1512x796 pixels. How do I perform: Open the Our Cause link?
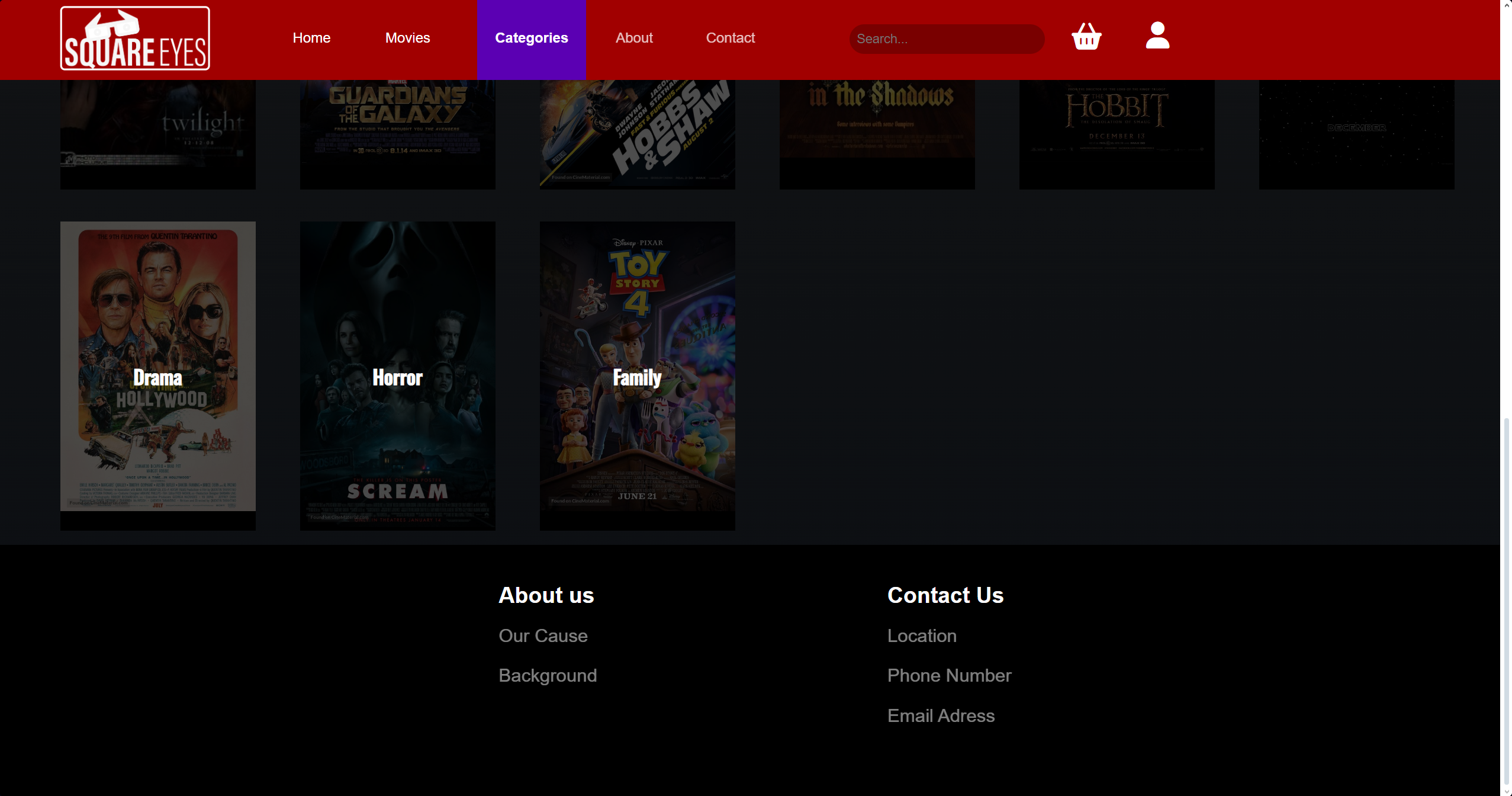click(x=543, y=635)
